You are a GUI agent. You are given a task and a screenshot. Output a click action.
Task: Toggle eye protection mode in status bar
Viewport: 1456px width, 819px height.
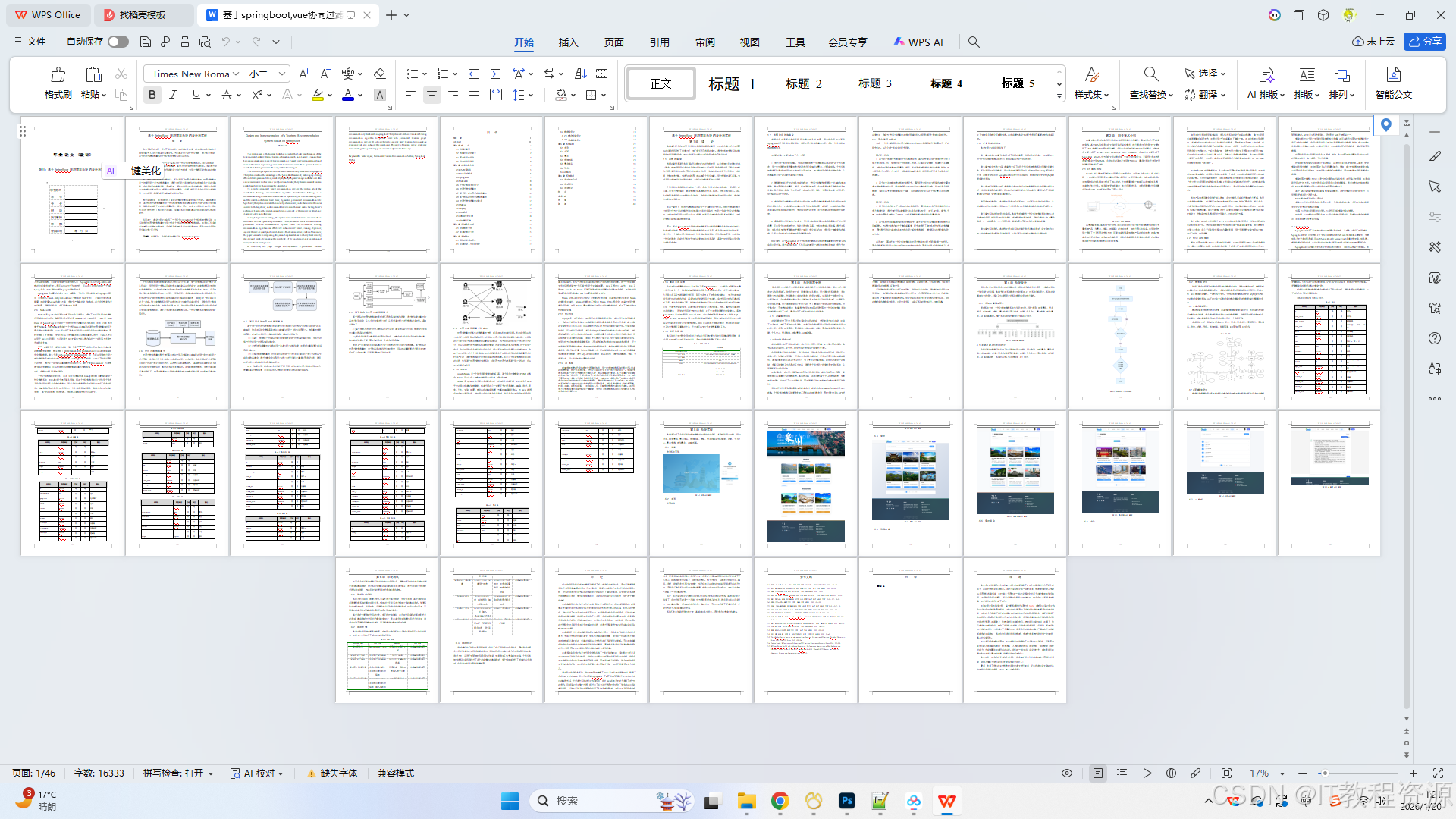(1067, 773)
